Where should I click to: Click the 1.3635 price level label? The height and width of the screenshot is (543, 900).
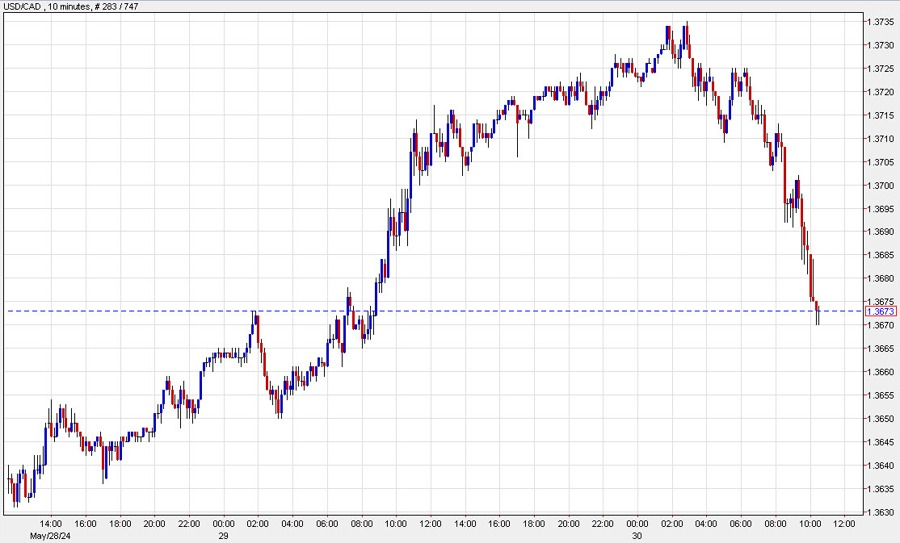(x=880, y=489)
